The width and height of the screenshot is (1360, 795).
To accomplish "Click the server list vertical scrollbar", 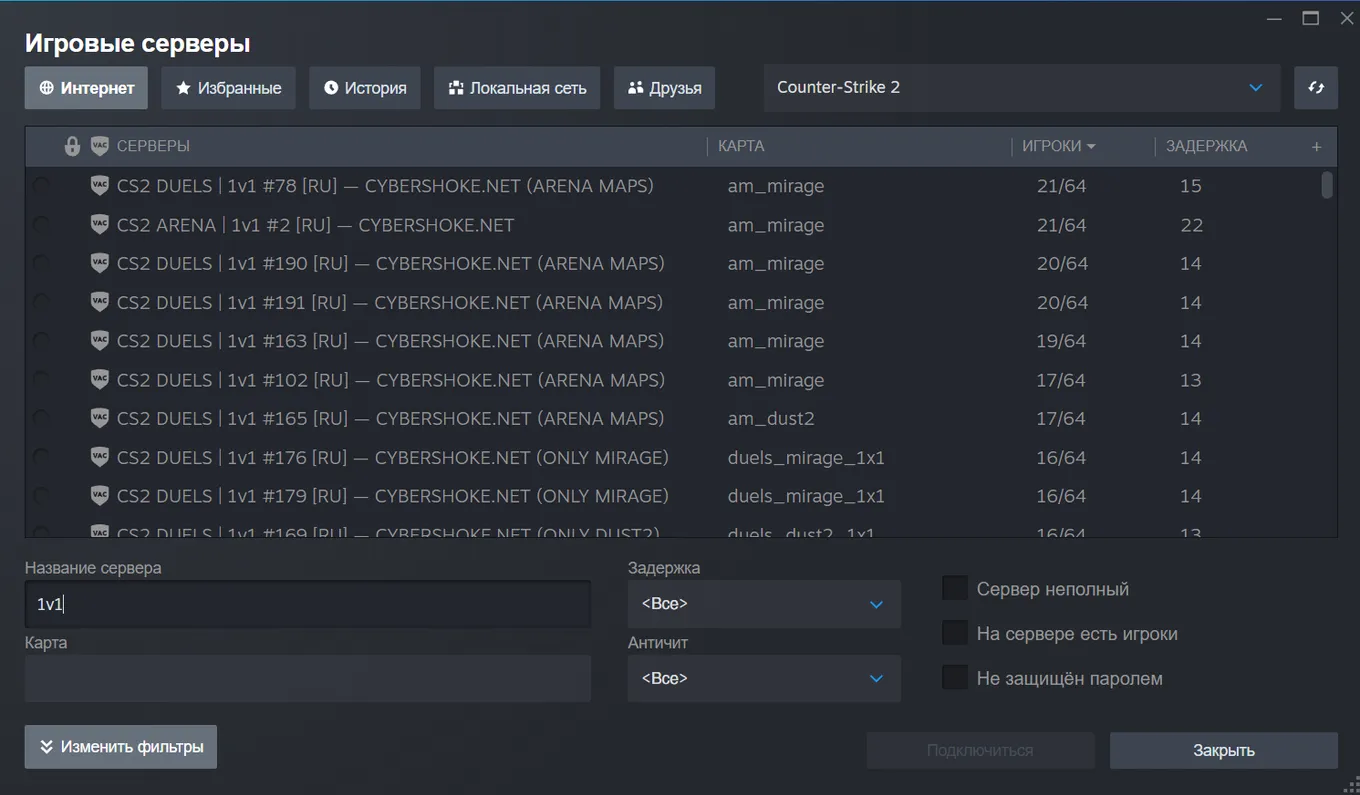I will (x=1327, y=185).
